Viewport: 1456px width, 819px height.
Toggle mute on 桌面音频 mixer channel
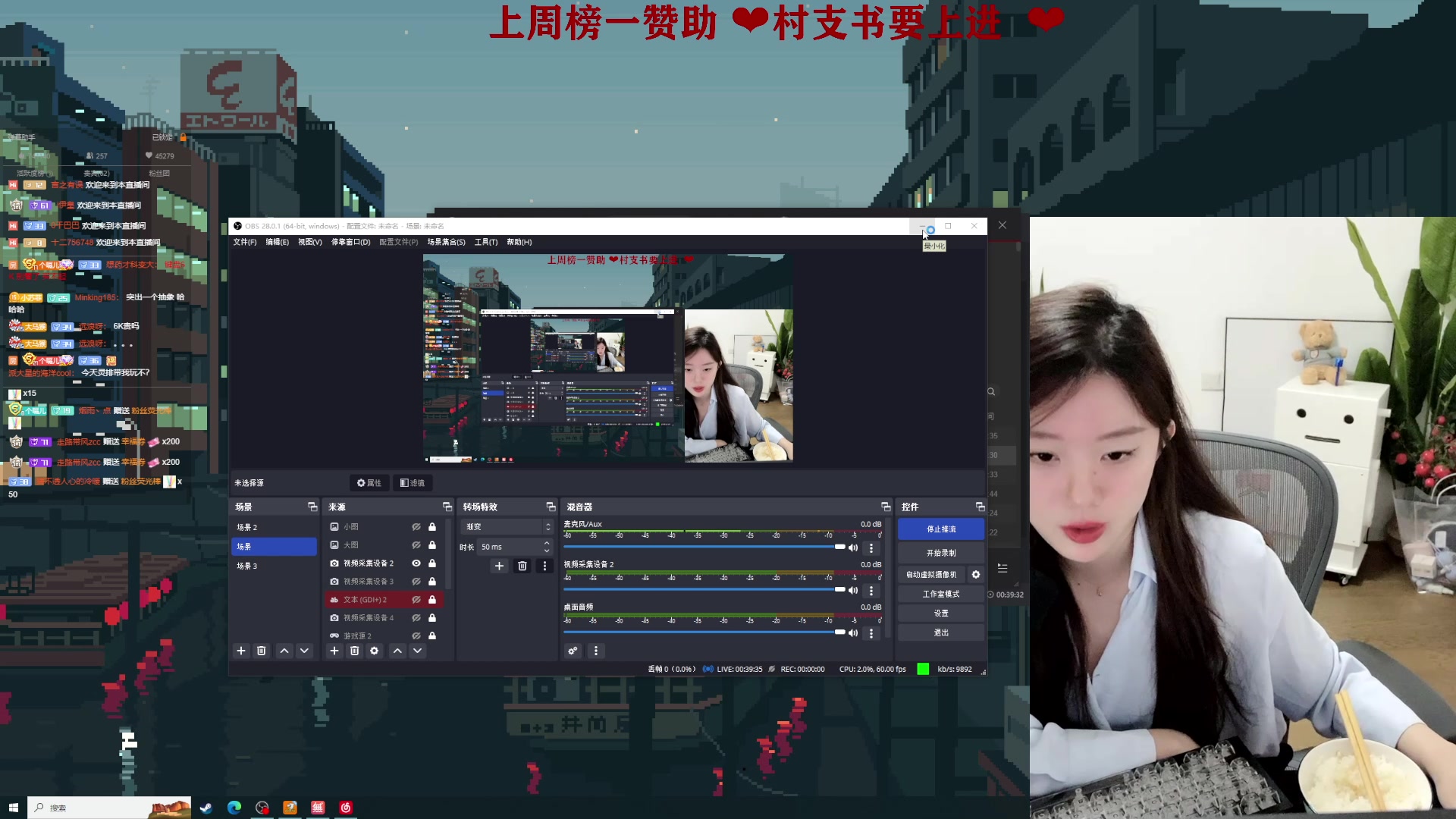tap(853, 632)
